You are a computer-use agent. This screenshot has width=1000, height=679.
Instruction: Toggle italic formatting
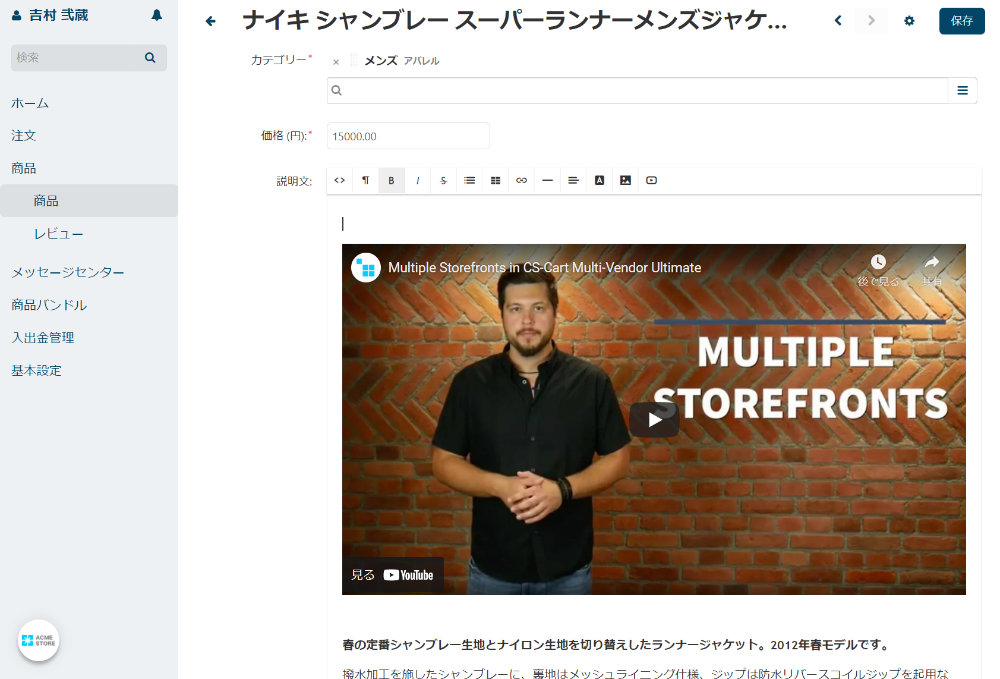coord(418,180)
